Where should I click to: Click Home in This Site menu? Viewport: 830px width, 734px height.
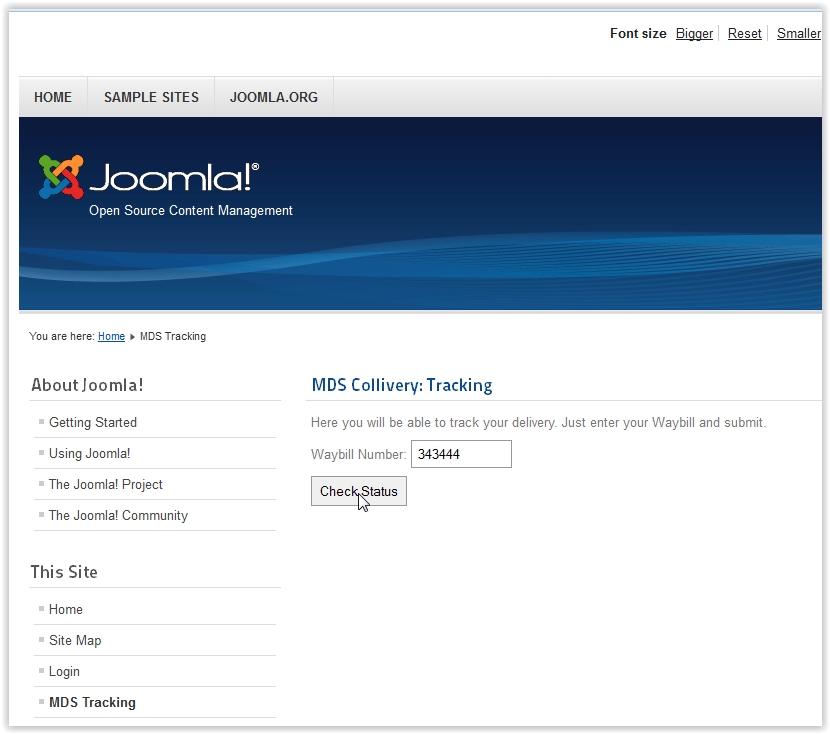[x=66, y=609]
